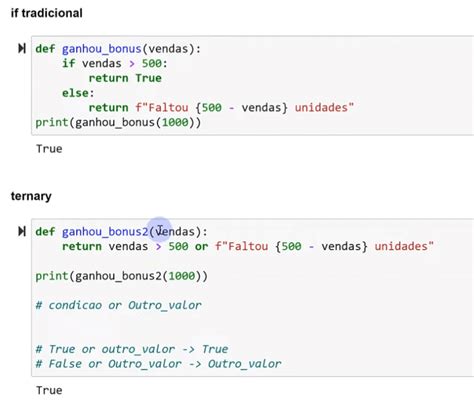474x403 pixels.
Task: Click the line 'def ganhou_bonus(vendas):'
Action: point(118,49)
